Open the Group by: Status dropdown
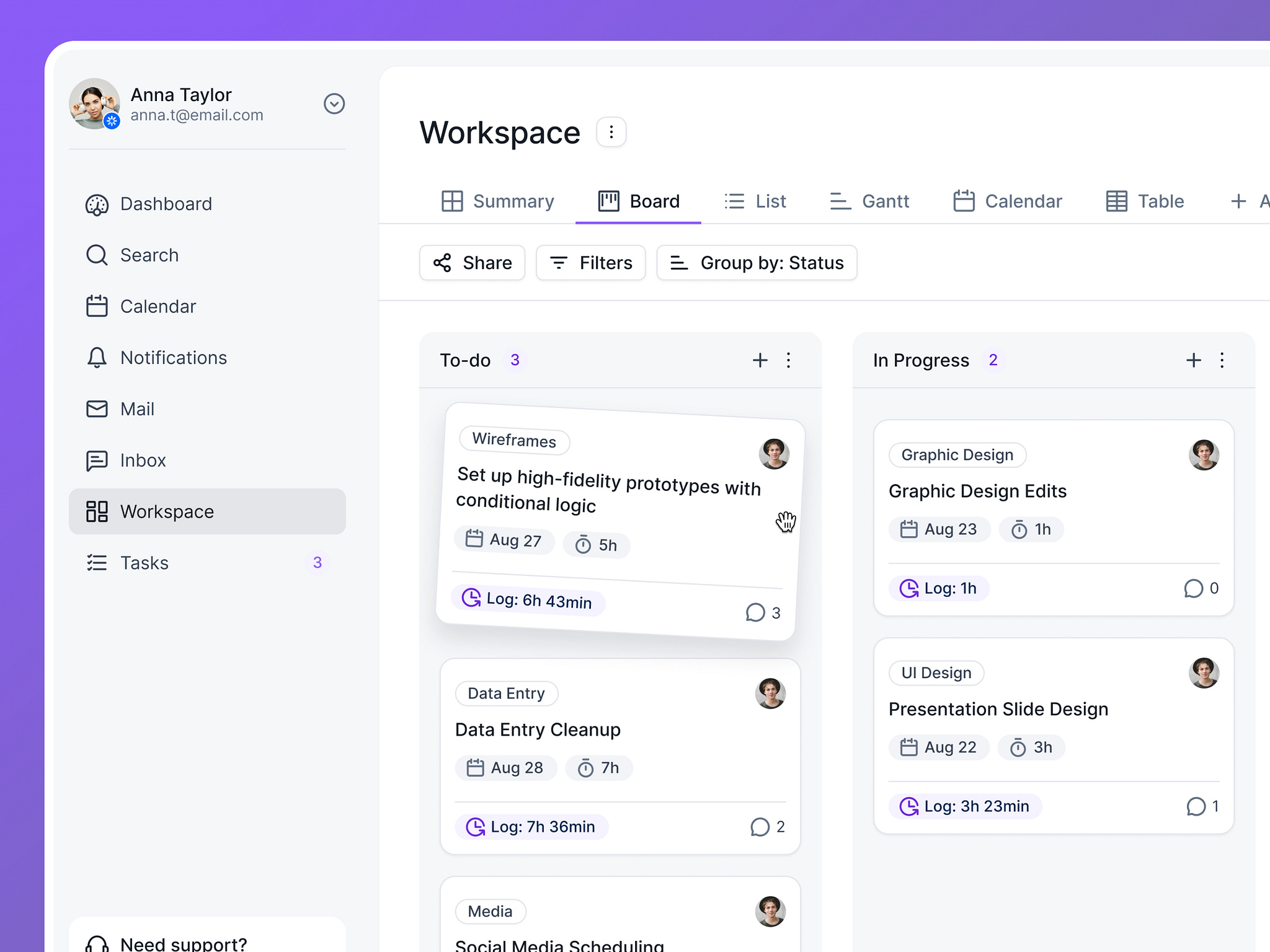 tap(757, 263)
